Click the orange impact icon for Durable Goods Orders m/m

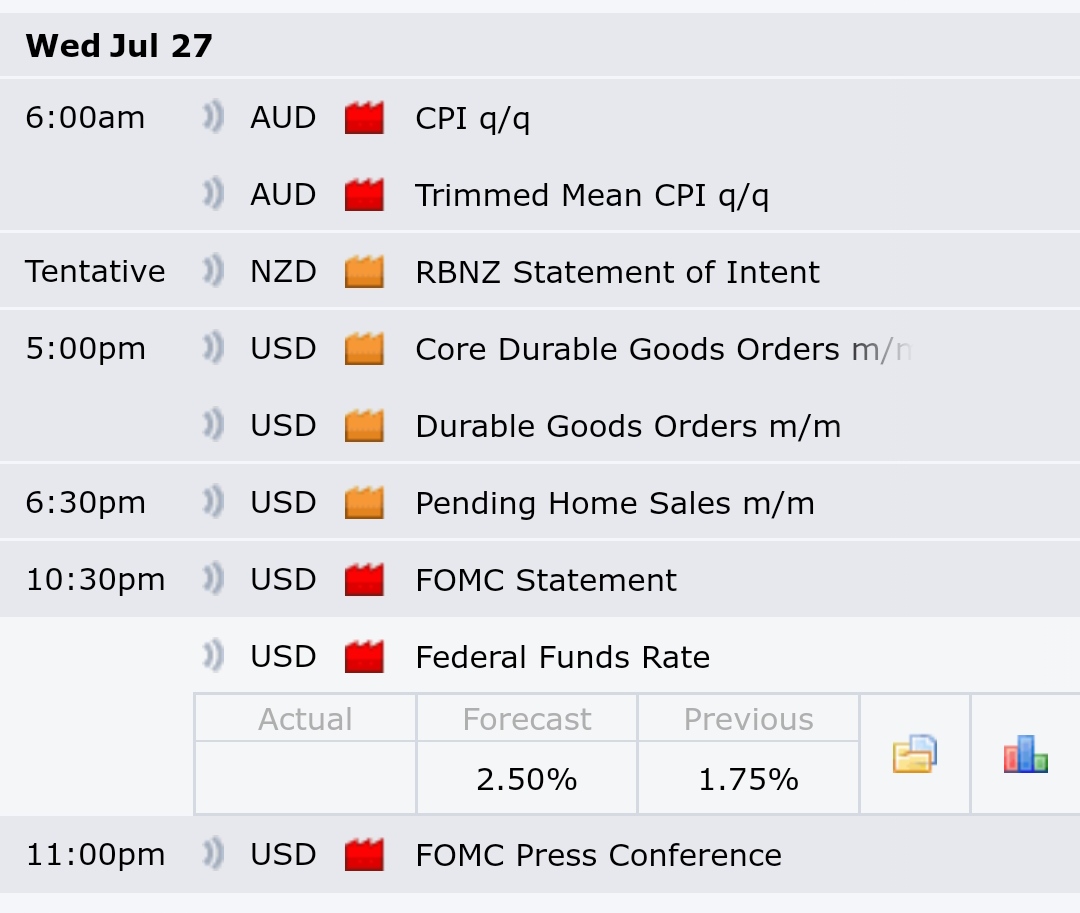364,426
